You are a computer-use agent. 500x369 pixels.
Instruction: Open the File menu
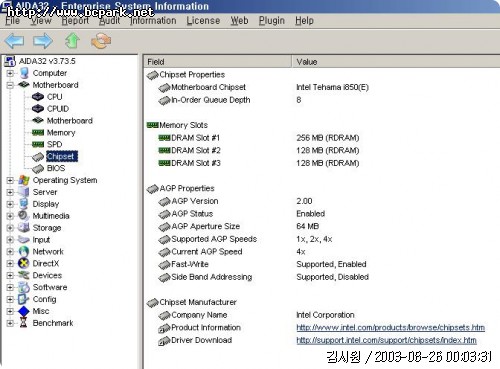tap(12, 21)
